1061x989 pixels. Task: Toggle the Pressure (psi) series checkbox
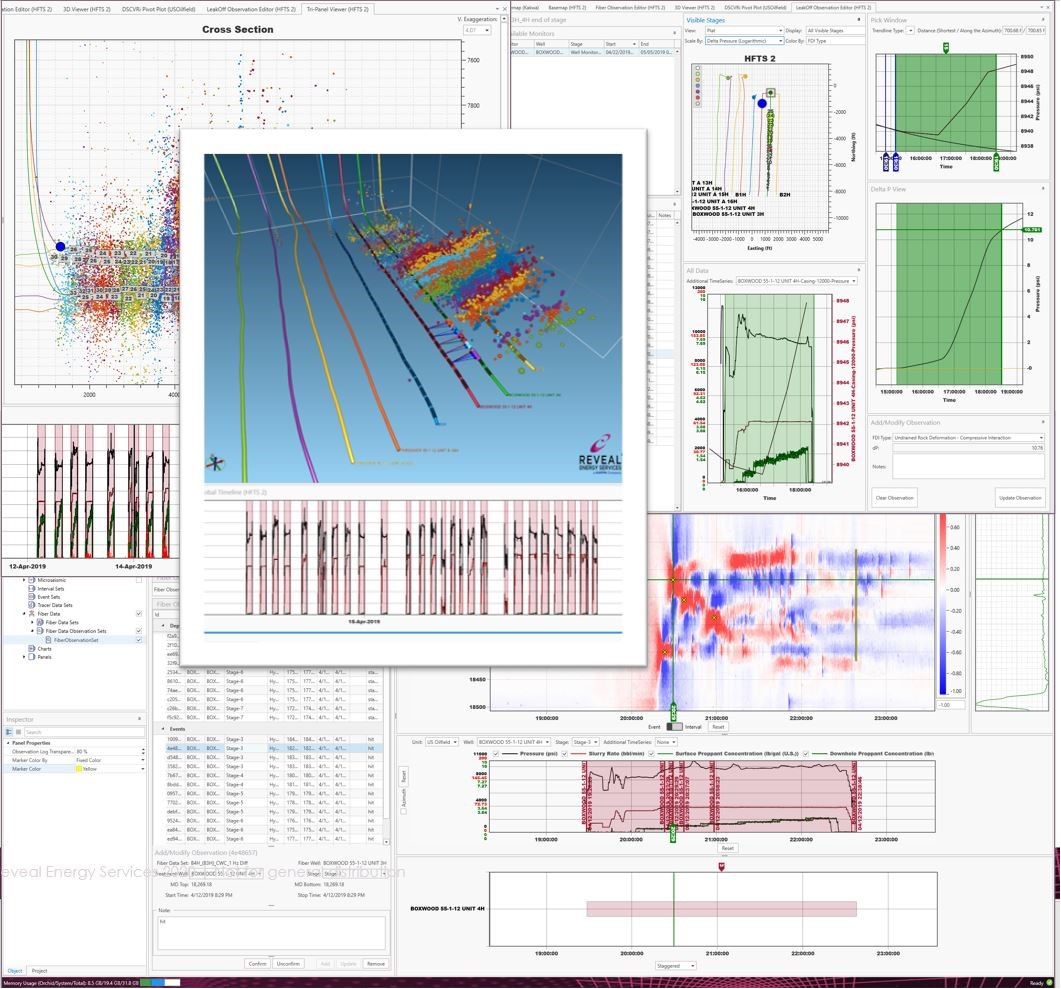[x=496, y=754]
